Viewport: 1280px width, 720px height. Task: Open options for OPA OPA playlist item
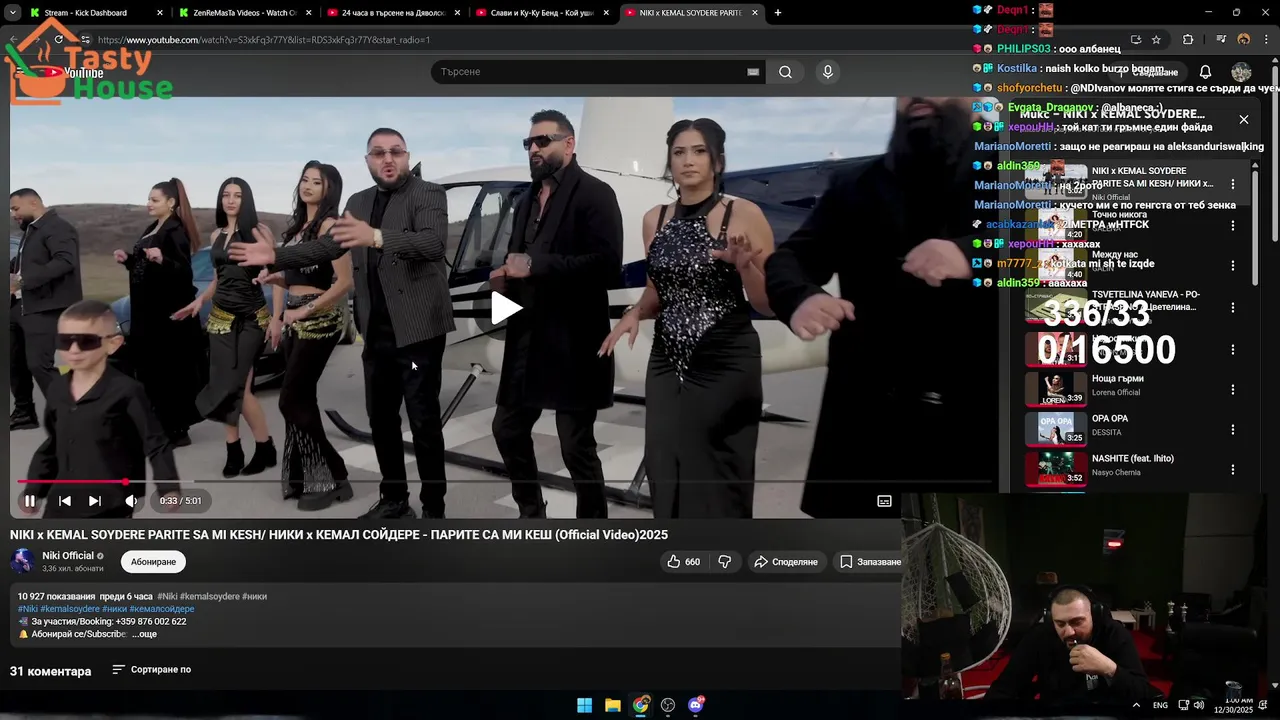tap(1233, 430)
